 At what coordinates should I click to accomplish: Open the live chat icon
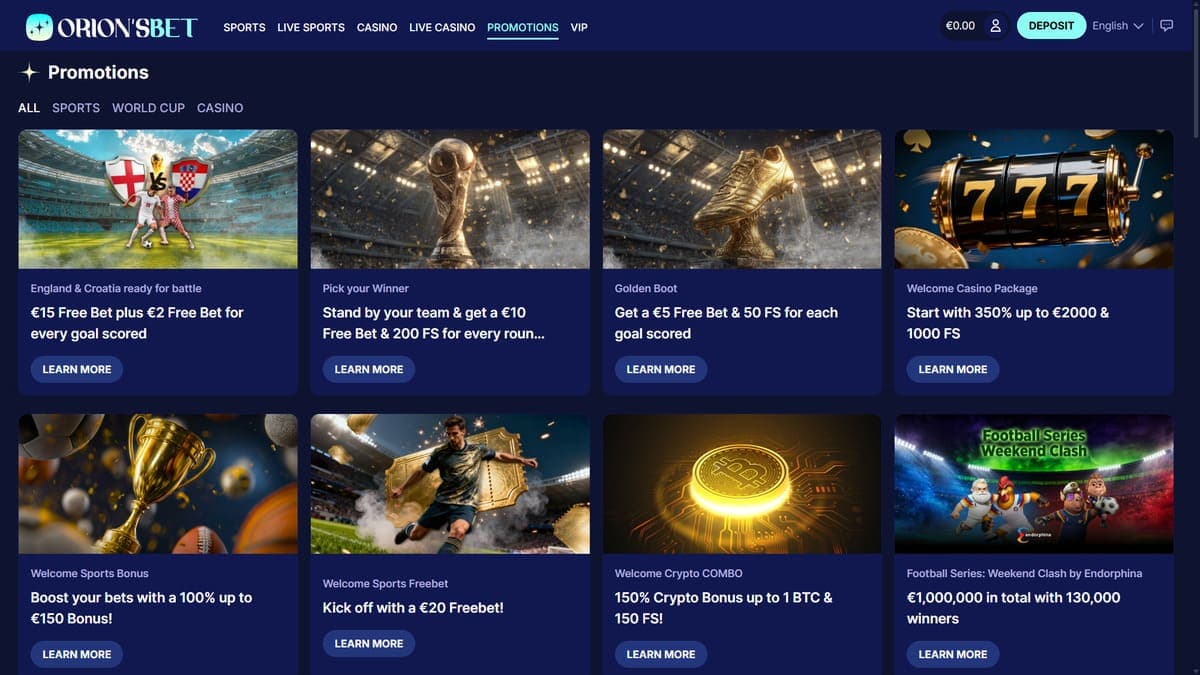click(x=1166, y=26)
